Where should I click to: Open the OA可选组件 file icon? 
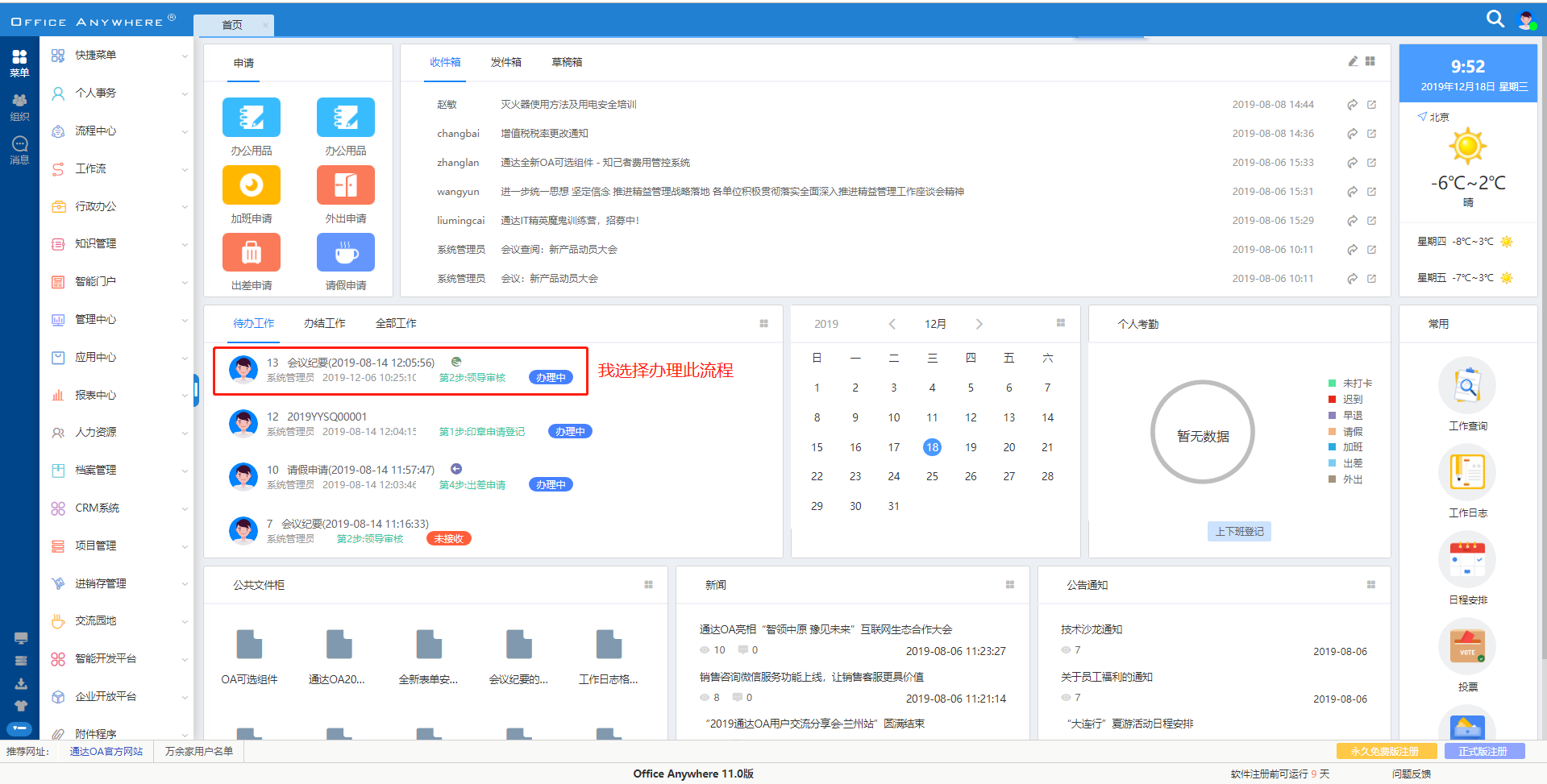(249, 645)
